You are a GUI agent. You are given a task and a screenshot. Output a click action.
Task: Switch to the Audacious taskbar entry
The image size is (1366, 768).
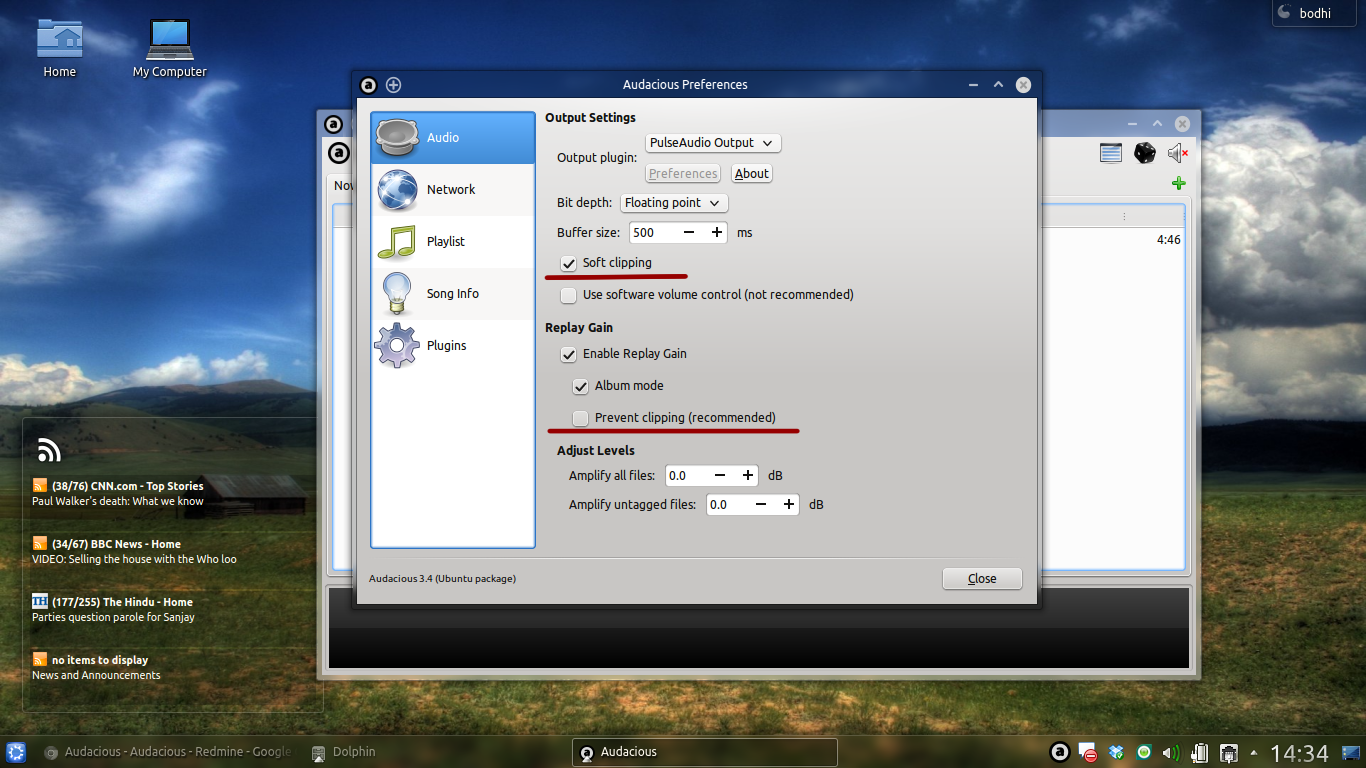(704, 752)
